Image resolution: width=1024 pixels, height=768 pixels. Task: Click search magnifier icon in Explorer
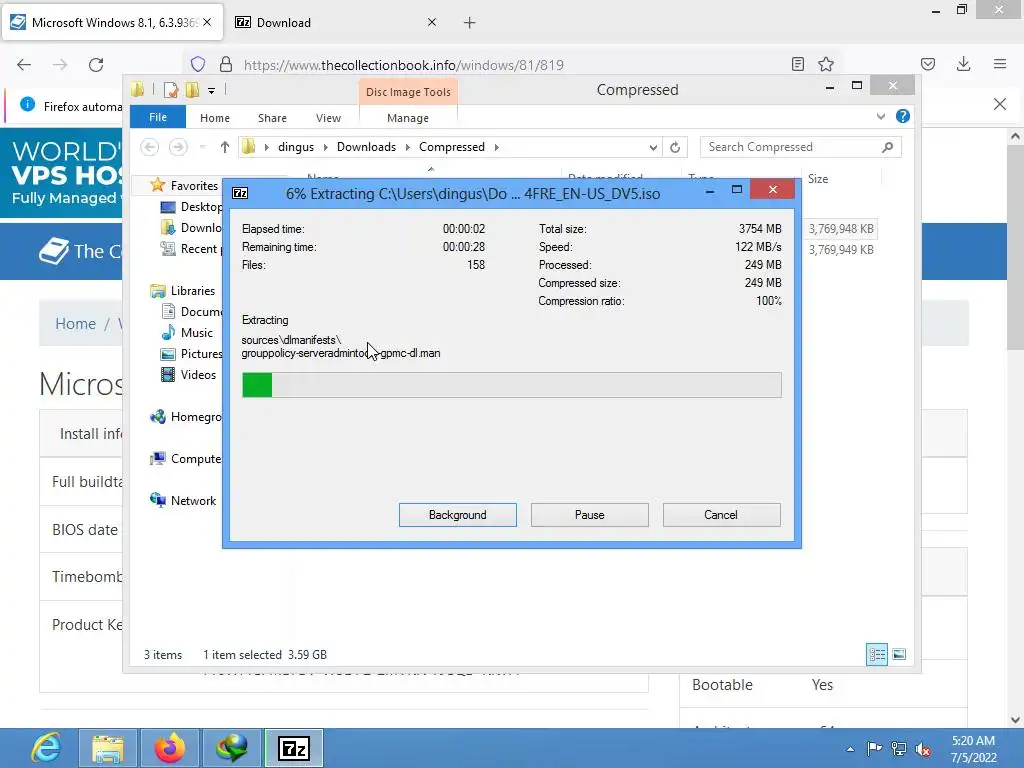point(887,147)
